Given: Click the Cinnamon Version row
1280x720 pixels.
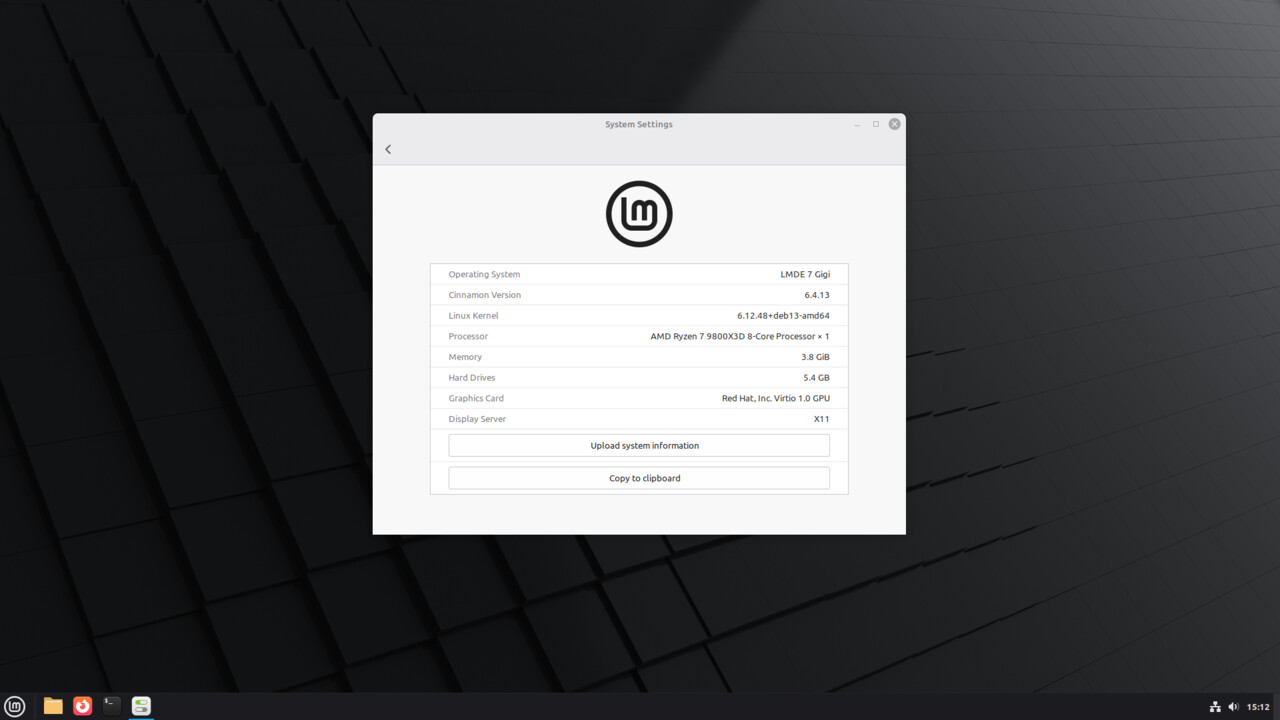Looking at the screenshot, I should click(639, 295).
